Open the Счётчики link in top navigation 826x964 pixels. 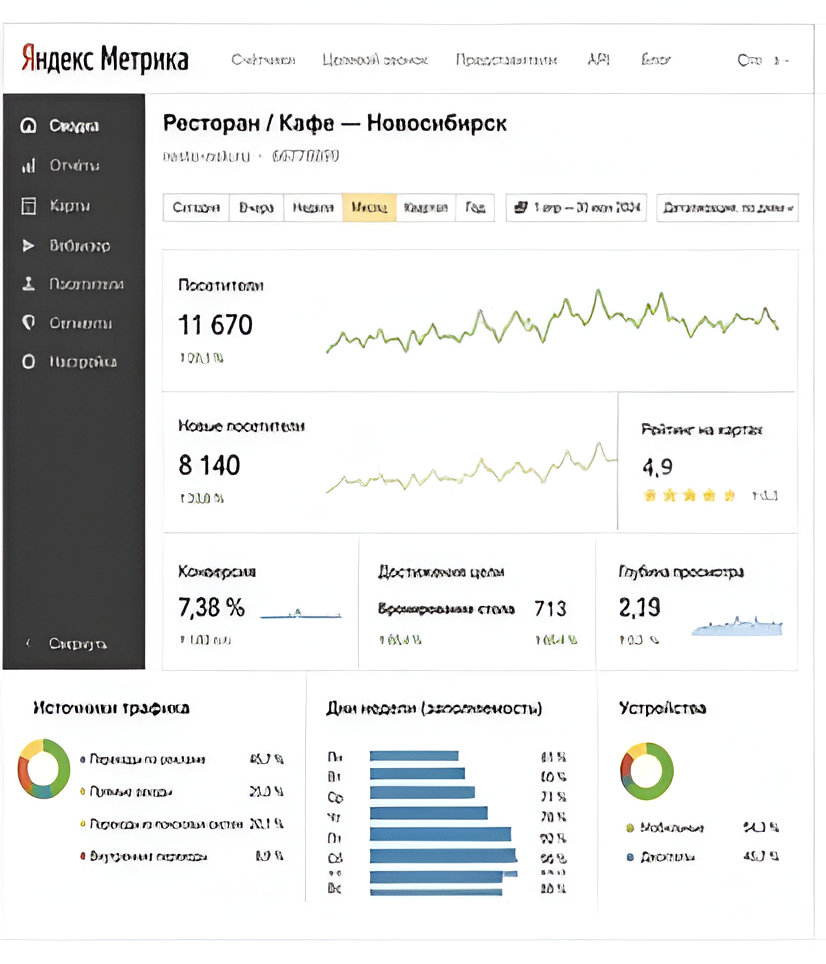263,60
